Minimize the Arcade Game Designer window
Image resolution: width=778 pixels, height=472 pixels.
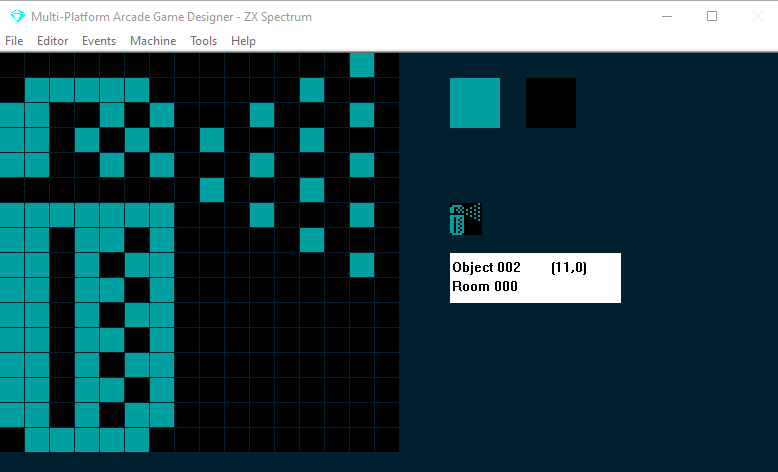[x=667, y=16]
